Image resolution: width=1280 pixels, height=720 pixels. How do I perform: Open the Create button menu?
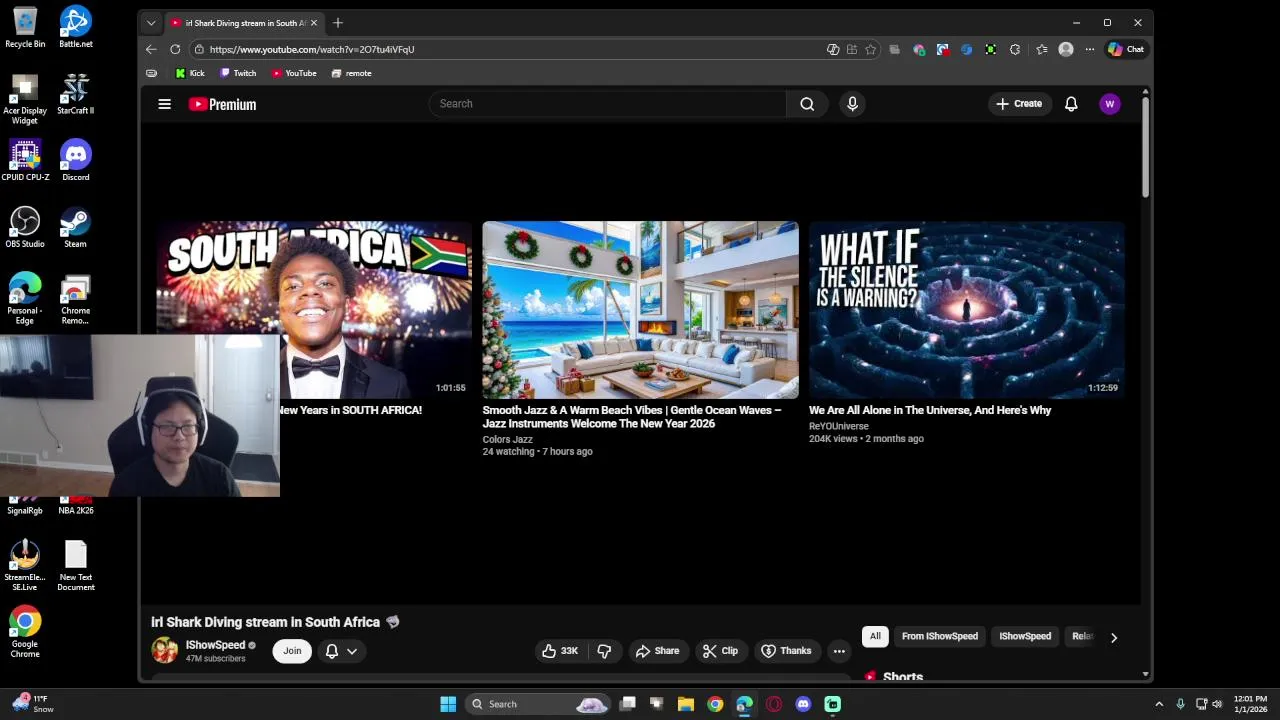(1019, 104)
